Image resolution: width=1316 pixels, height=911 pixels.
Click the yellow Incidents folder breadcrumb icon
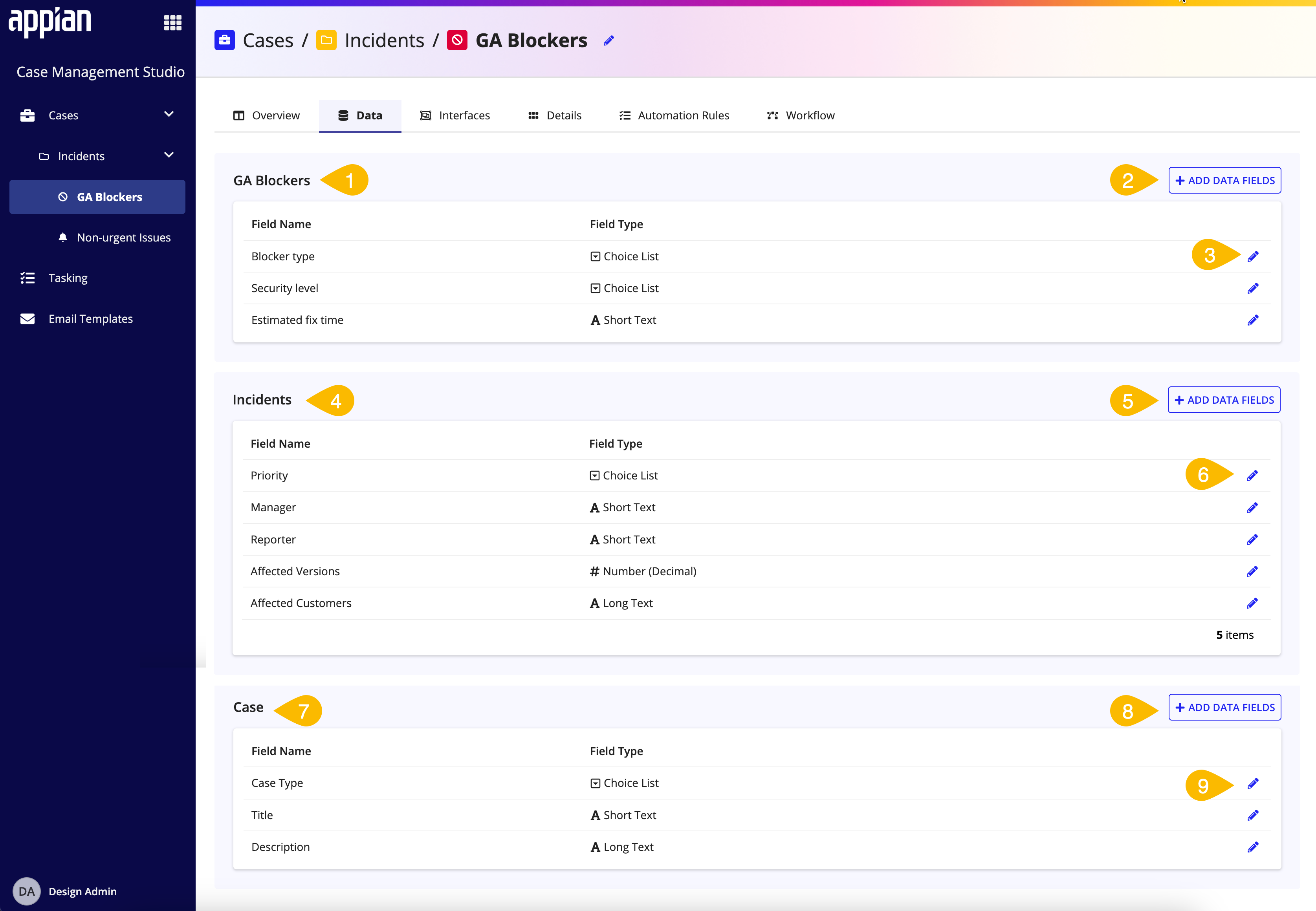coord(326,40)
